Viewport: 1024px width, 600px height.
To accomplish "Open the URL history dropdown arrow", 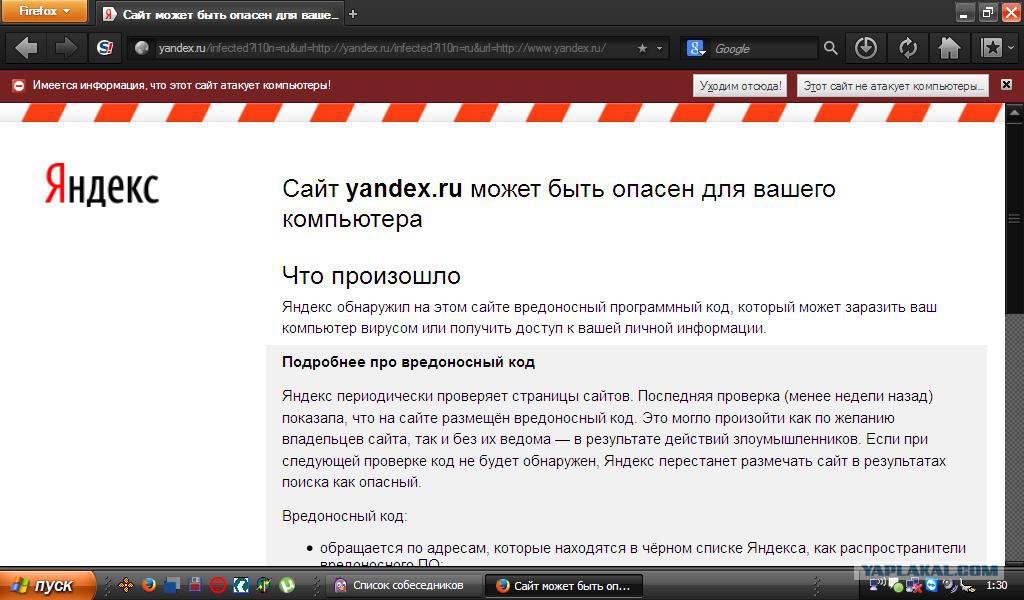I will click(x=659, y=48).
